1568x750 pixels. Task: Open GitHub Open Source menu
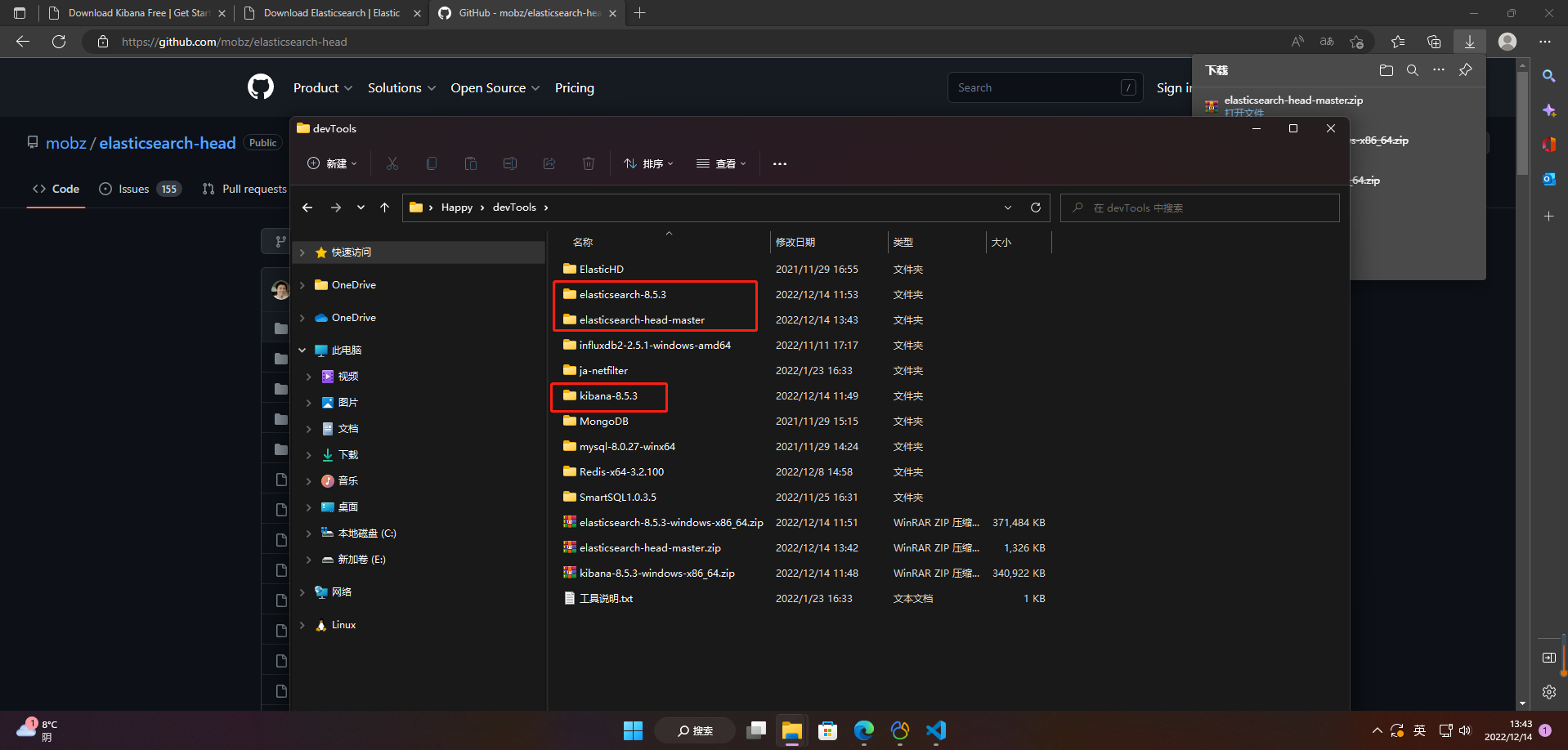(495, 87)
